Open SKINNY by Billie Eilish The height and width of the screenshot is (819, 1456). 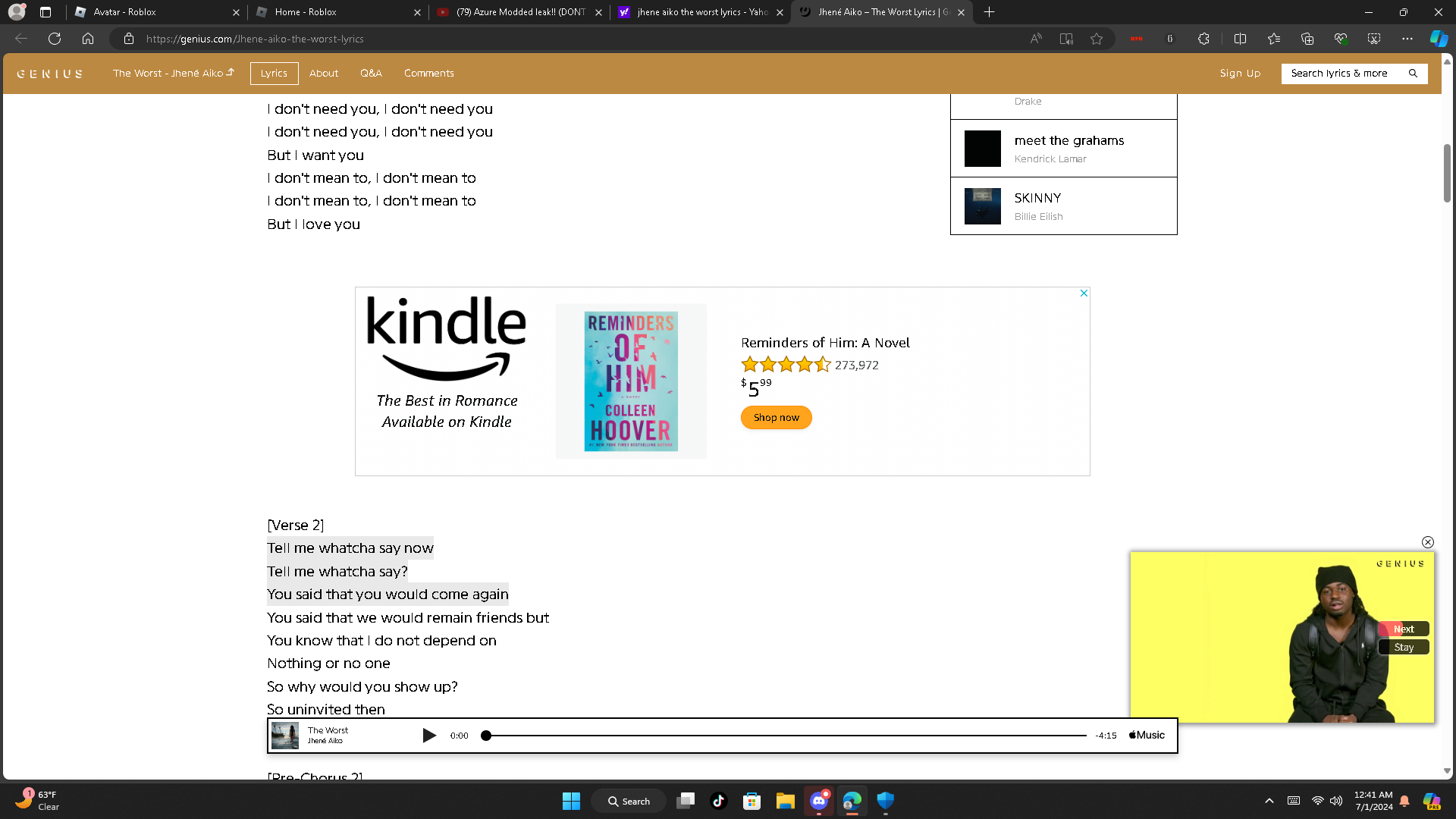[1064, 206]
